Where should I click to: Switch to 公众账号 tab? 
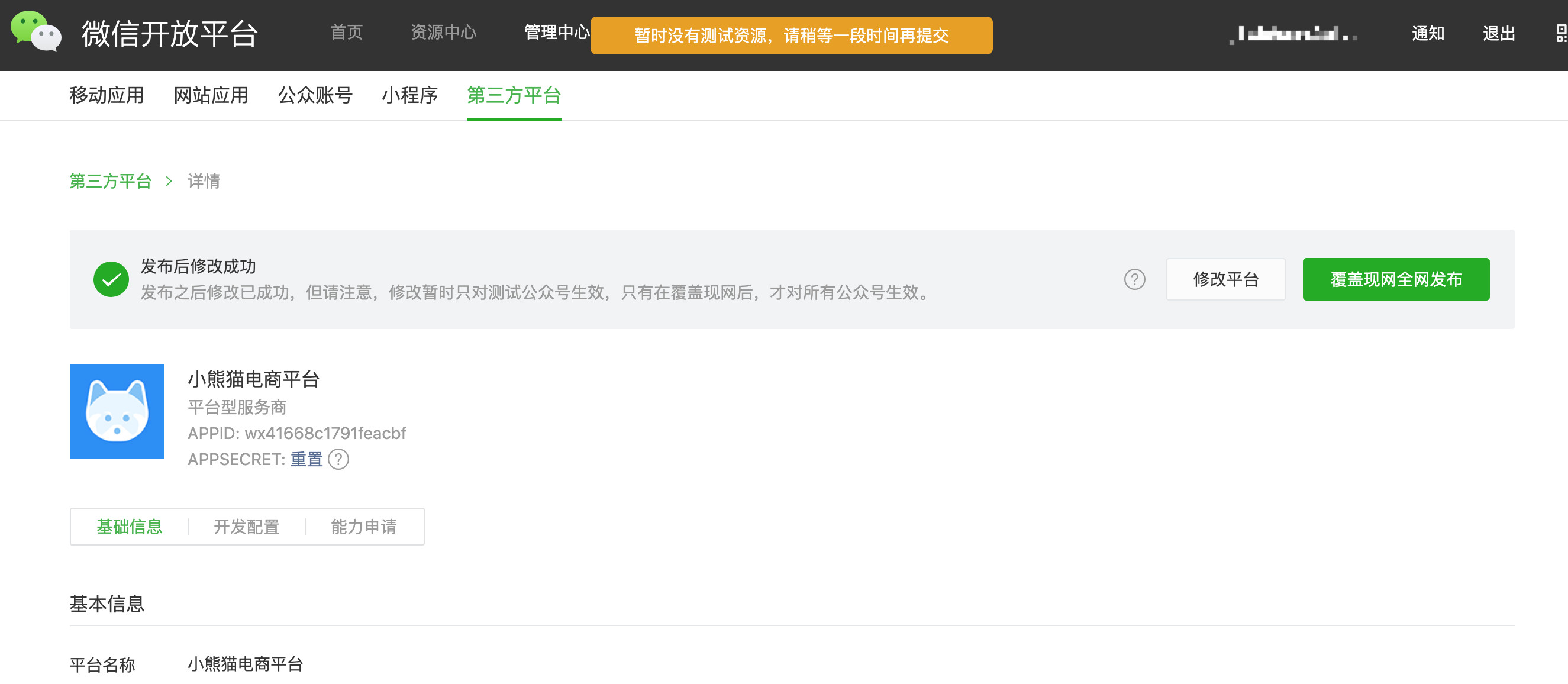click(315, 95)
